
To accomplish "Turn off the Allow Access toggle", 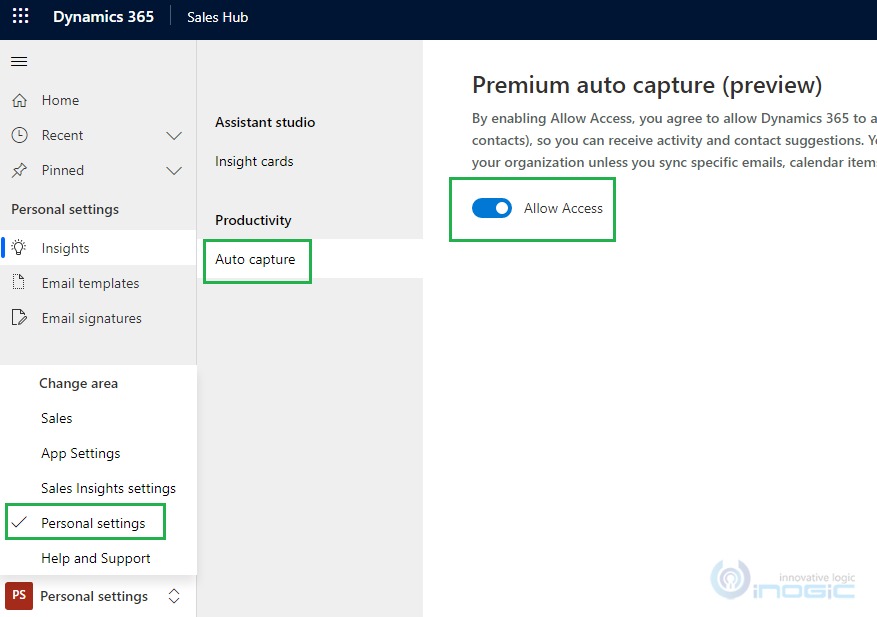I will (492, 208).
